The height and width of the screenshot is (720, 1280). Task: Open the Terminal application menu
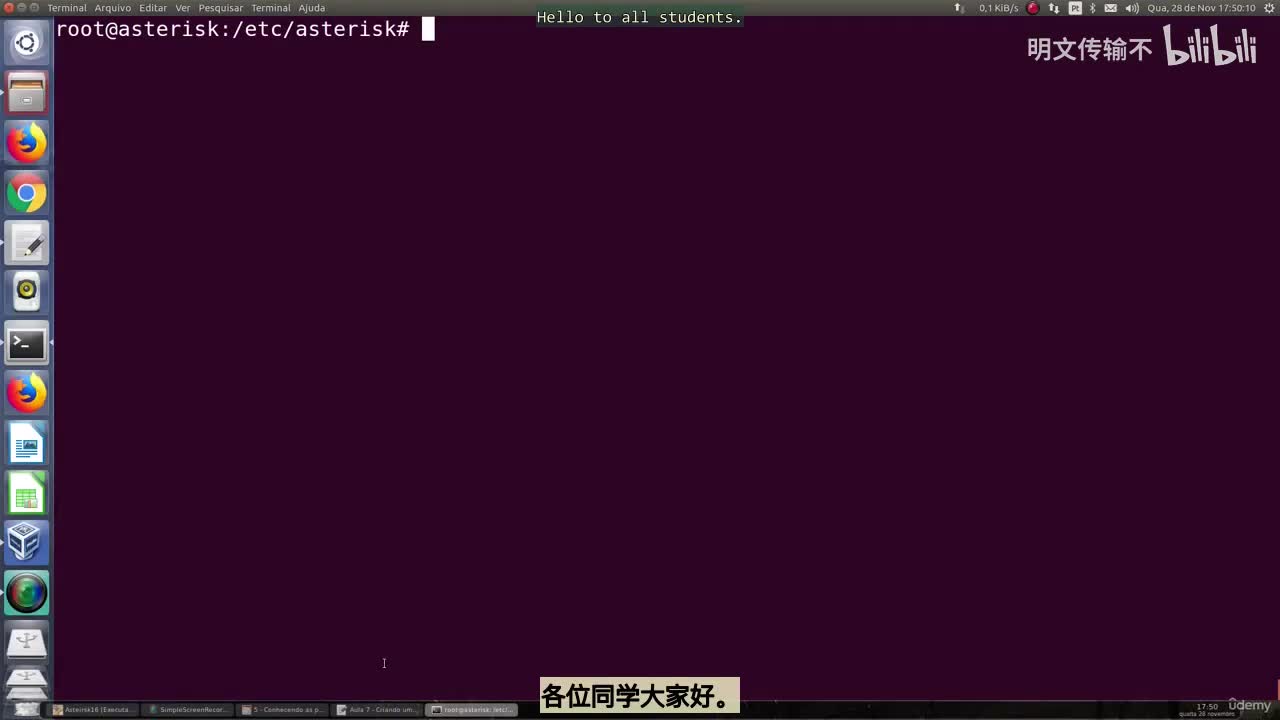[x=67, y=8]
